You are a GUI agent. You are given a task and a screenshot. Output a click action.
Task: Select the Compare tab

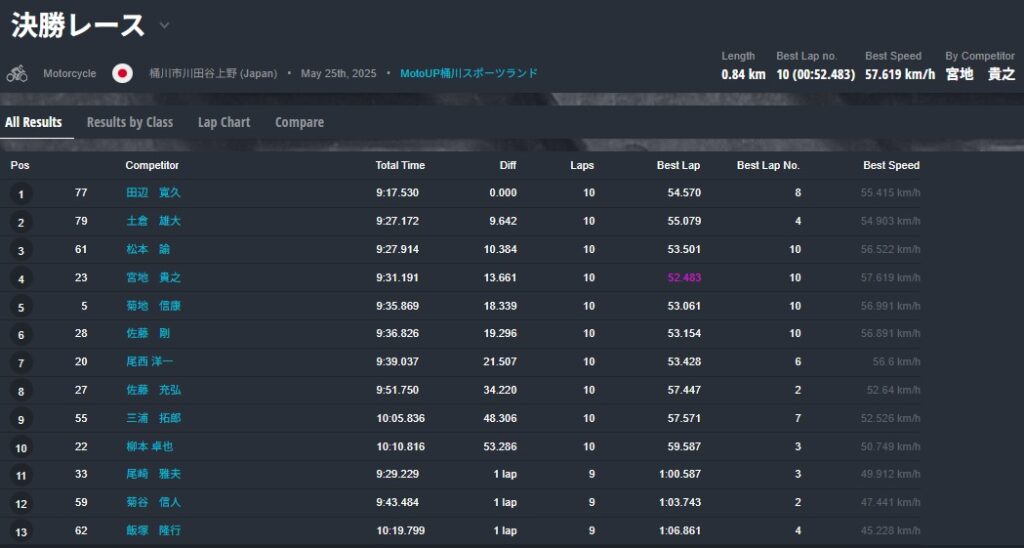tap(299, 122)
